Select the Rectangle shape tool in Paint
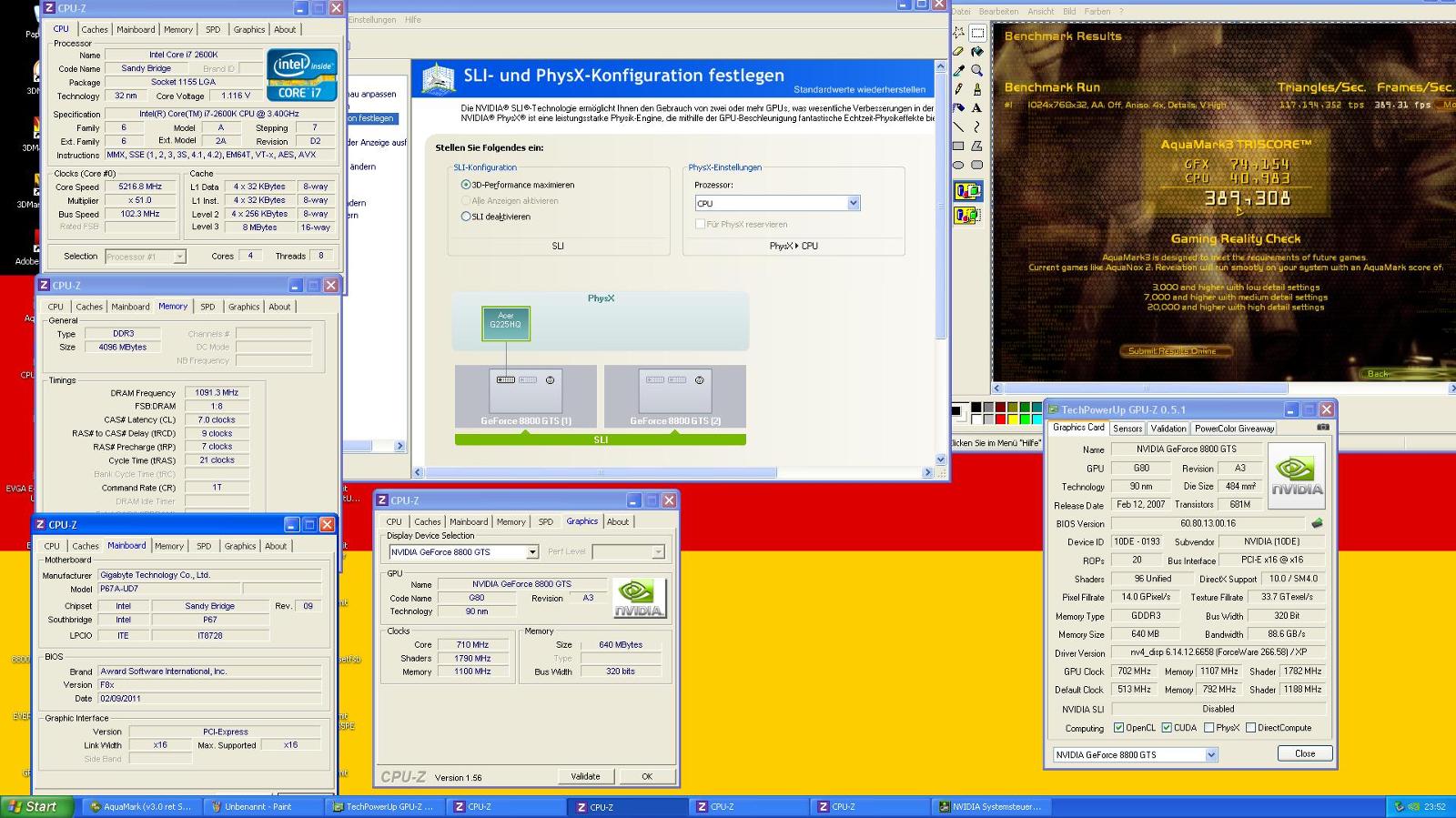Screen dimensions: 1456x818 point(958,146)
